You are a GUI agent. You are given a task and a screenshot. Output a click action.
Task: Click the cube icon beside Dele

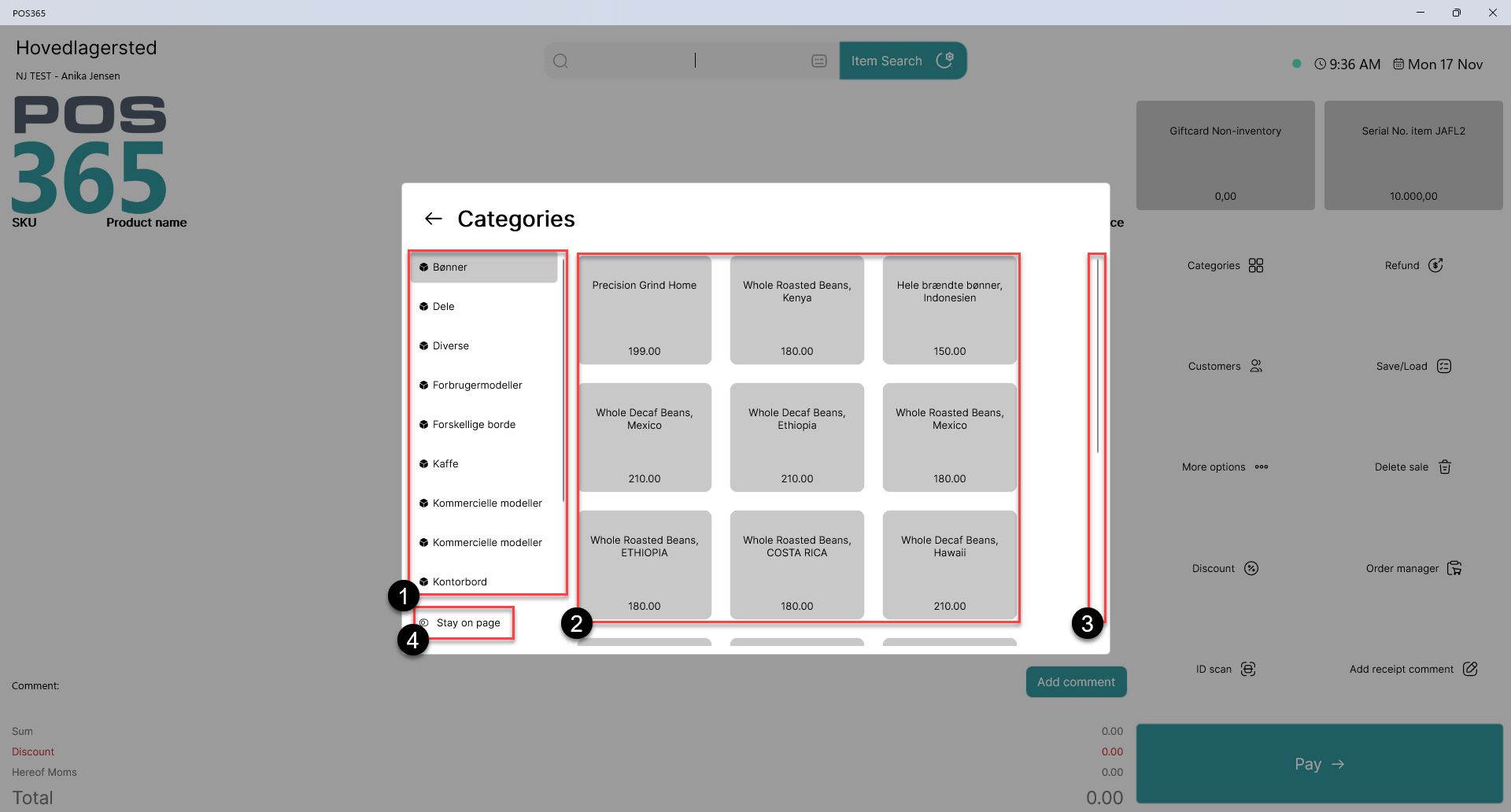pyautogui.click(x=423, y=306)
